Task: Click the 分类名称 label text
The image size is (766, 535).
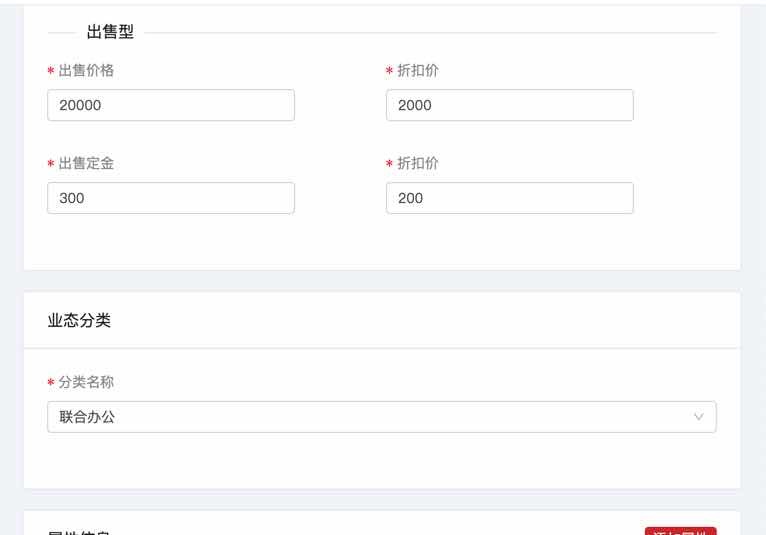Action: pos(86,382)
